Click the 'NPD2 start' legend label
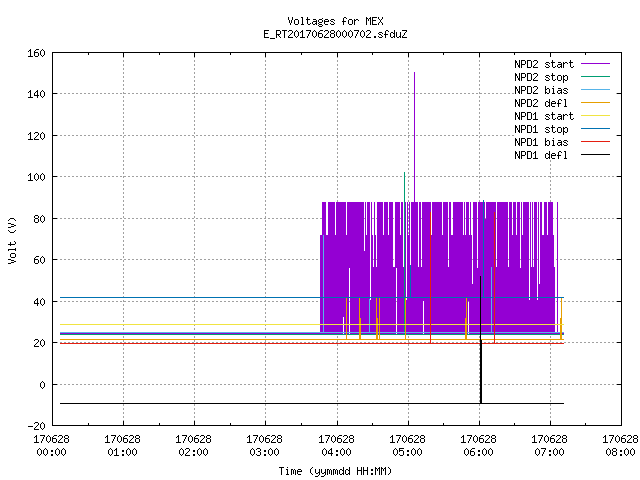The image size is (640, 480). [x=544, y=64]
